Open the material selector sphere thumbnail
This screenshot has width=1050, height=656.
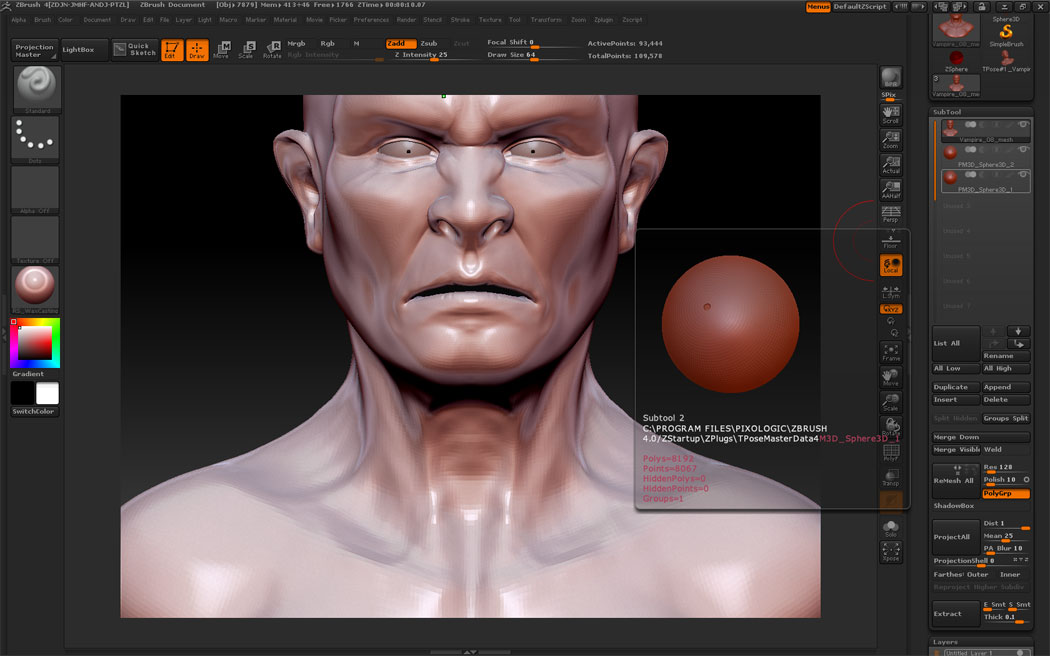point(37,287)
